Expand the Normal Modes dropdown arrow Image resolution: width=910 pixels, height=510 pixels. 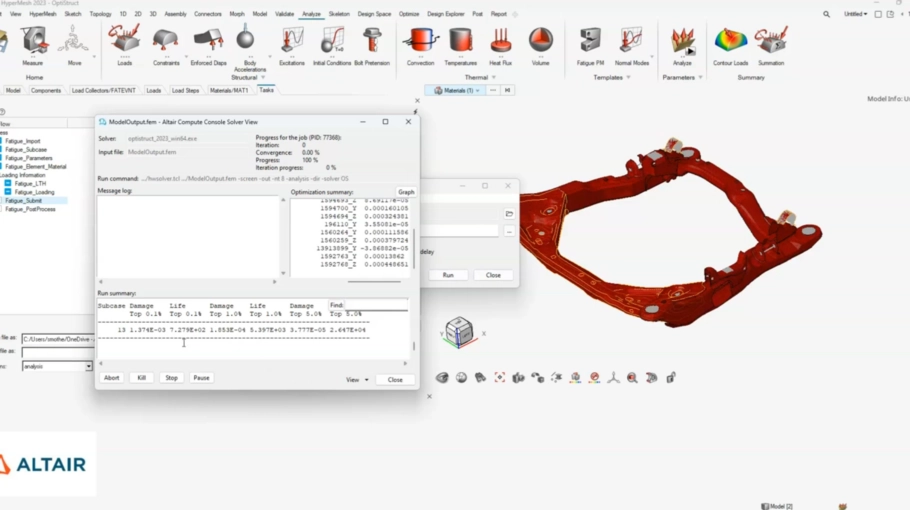point(652,57)
